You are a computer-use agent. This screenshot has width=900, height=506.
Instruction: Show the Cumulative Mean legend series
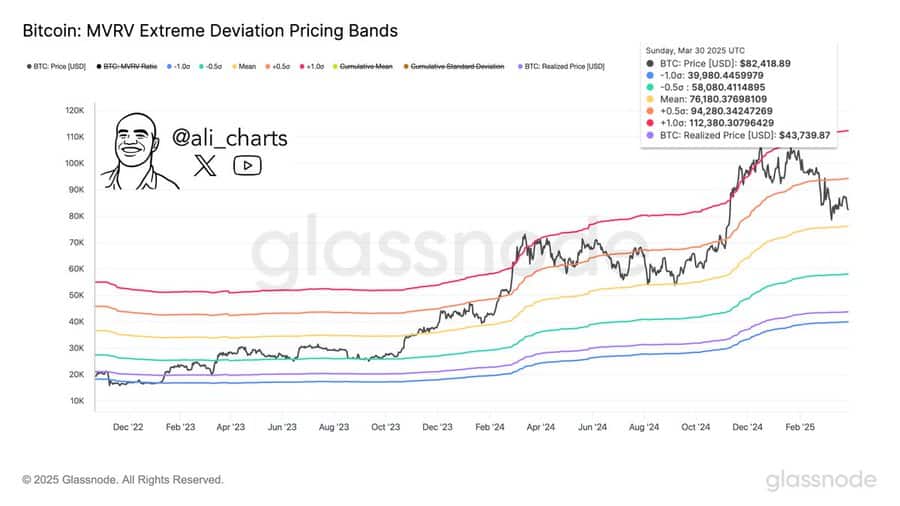tap(363, 67)
